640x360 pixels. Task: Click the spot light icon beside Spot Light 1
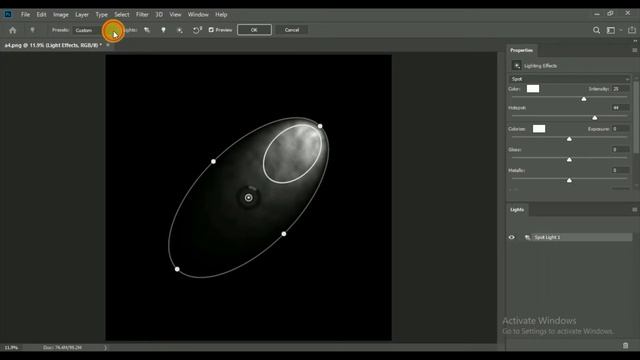tap(527, 237)
